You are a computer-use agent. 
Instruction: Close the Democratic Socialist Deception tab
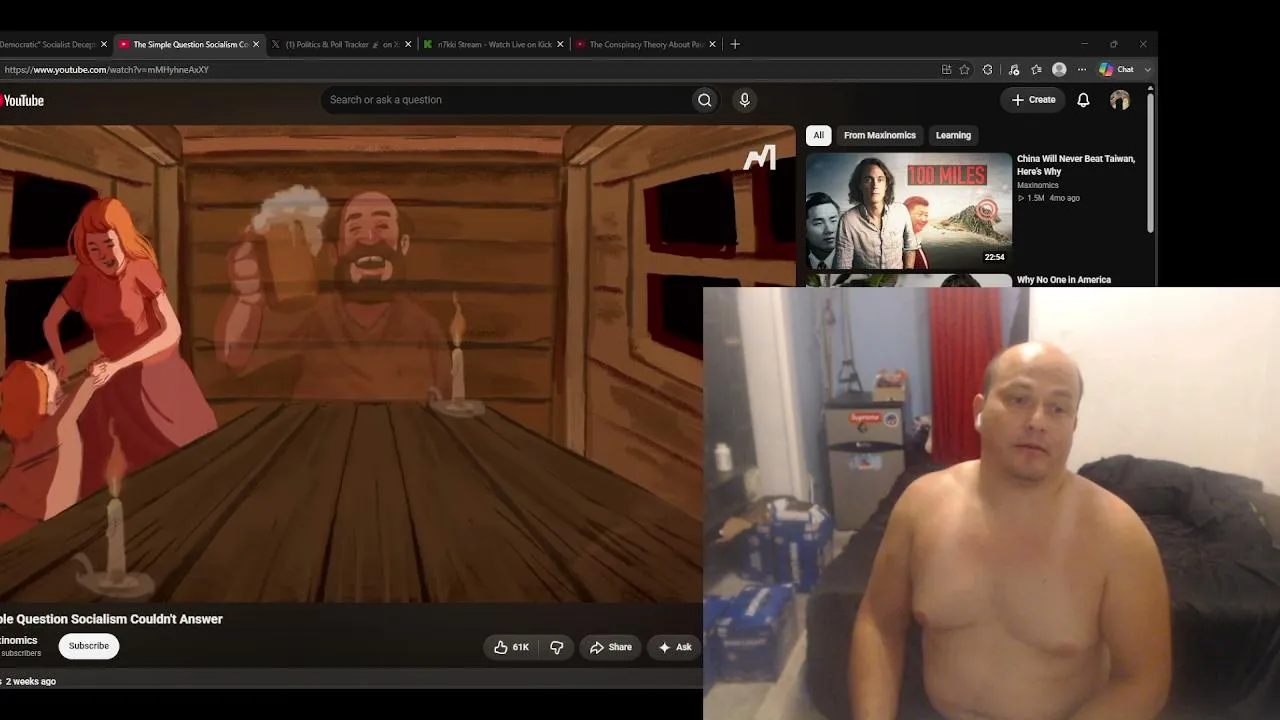click(x=104, y=44)
